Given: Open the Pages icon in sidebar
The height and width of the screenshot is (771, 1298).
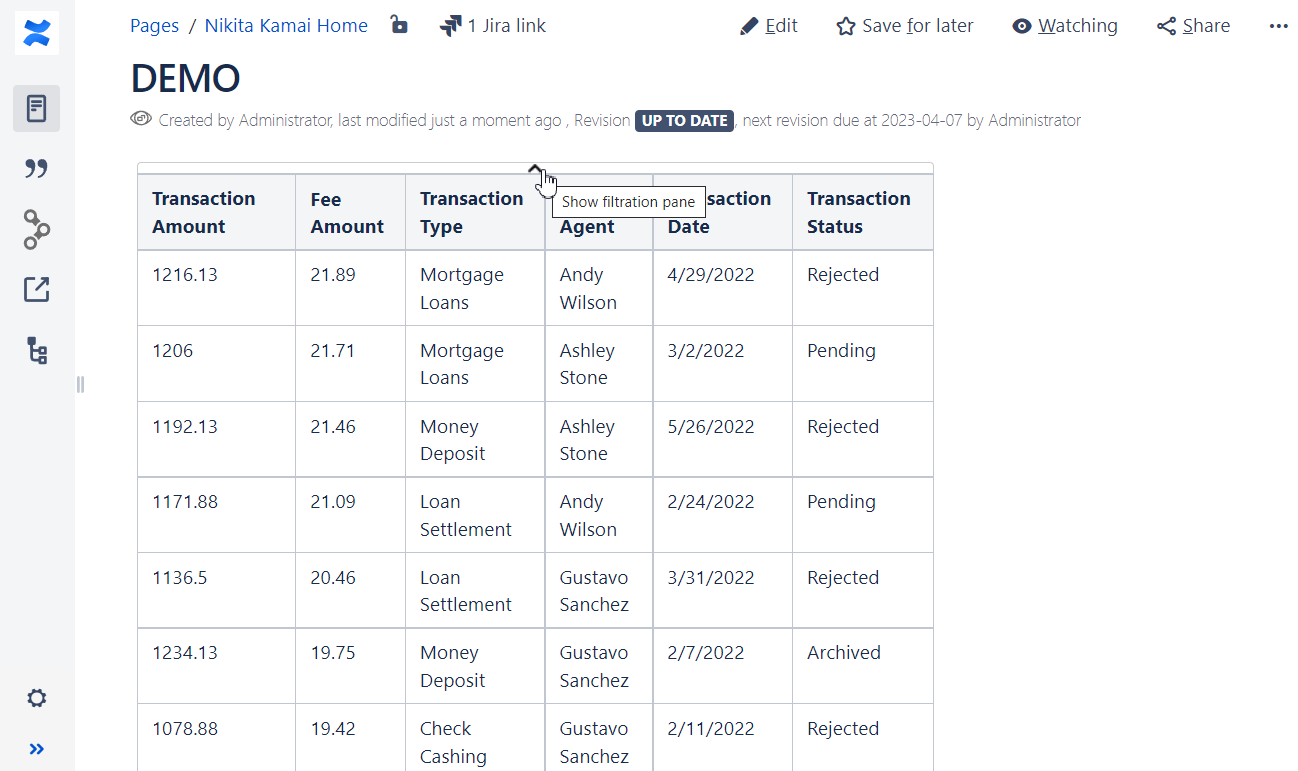Looking at the screenshot, I should pos(37,108).
